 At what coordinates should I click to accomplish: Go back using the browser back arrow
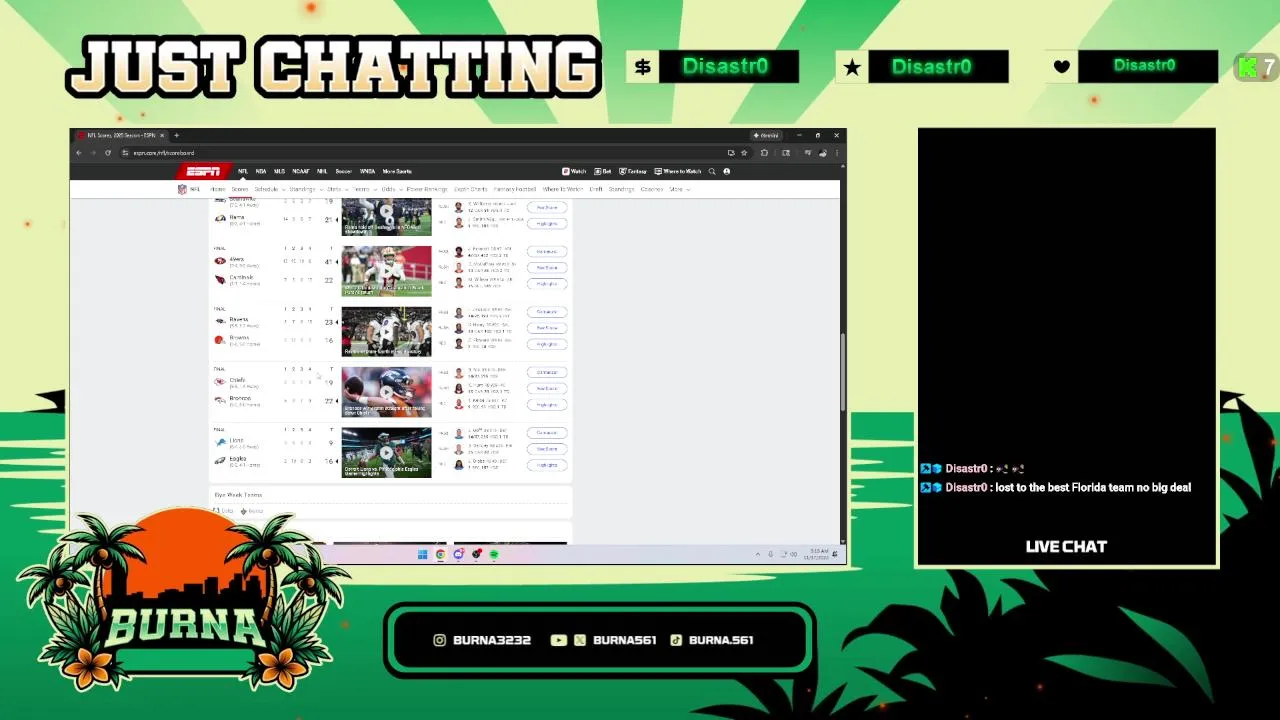(79, 153)
